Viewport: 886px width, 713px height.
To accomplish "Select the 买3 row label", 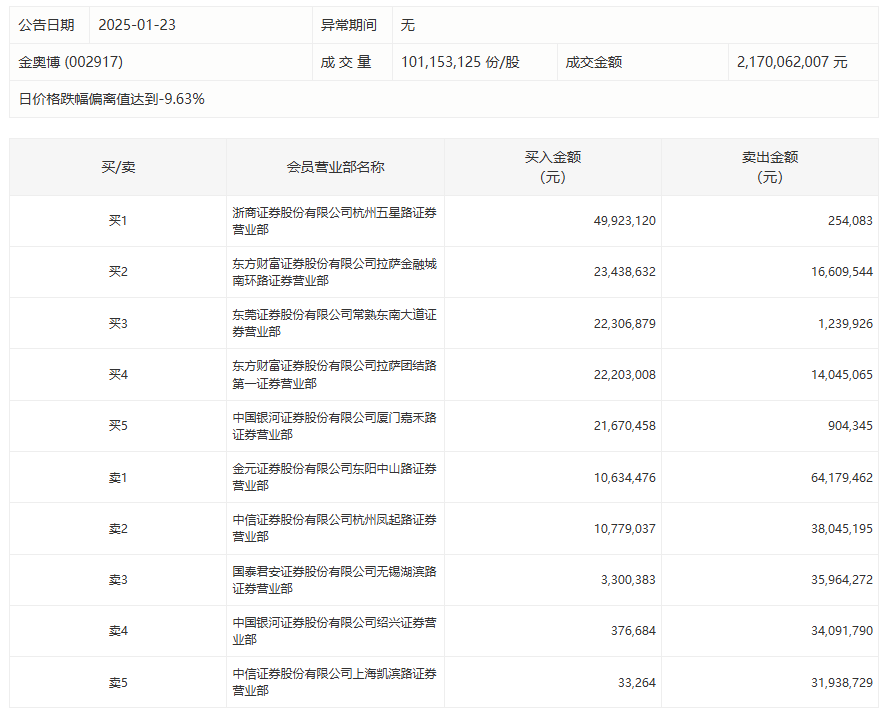I will click(118, 324).
